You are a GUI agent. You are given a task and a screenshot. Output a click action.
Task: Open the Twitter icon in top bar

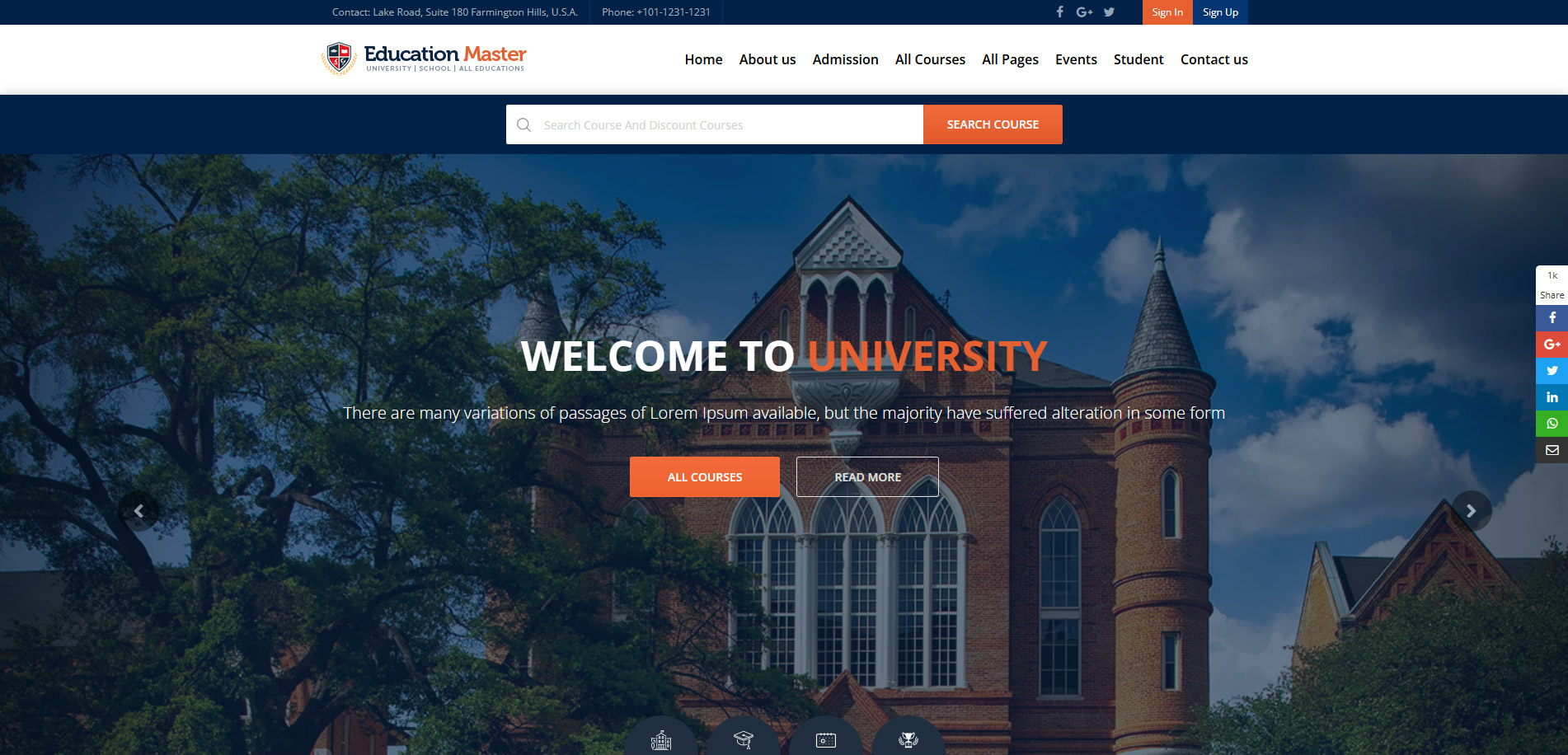[1110, 12]
